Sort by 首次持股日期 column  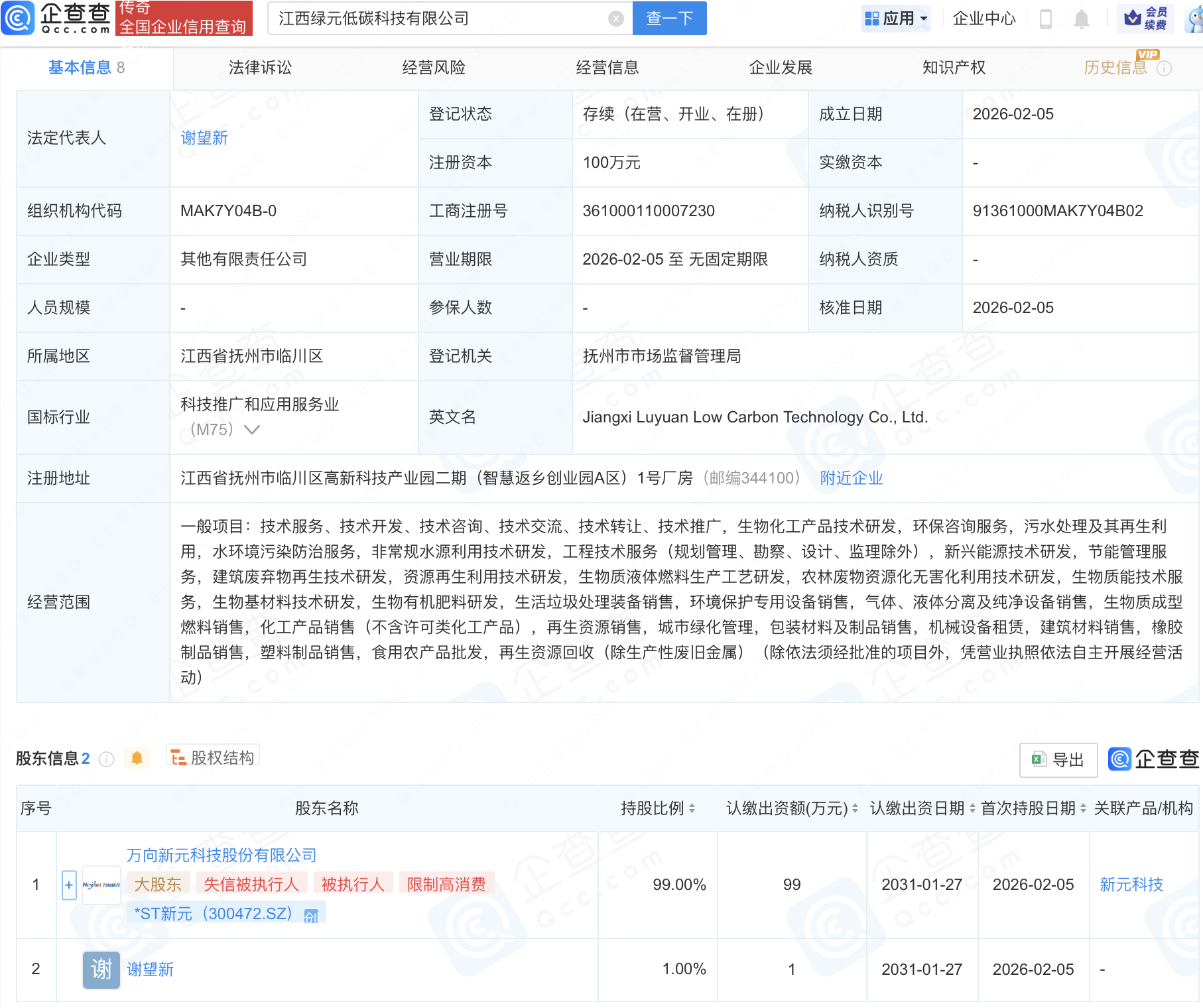(x=1083, y=808)
